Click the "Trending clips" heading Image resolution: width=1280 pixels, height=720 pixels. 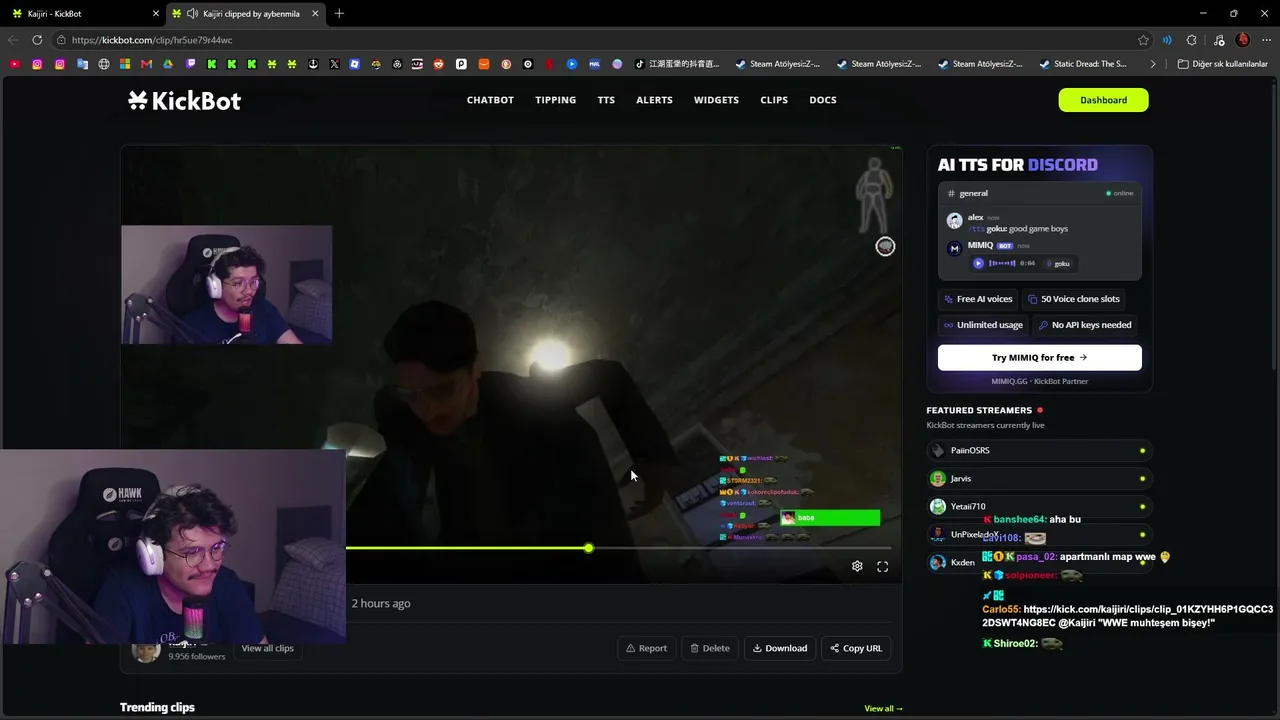click(x=157, y=707)
